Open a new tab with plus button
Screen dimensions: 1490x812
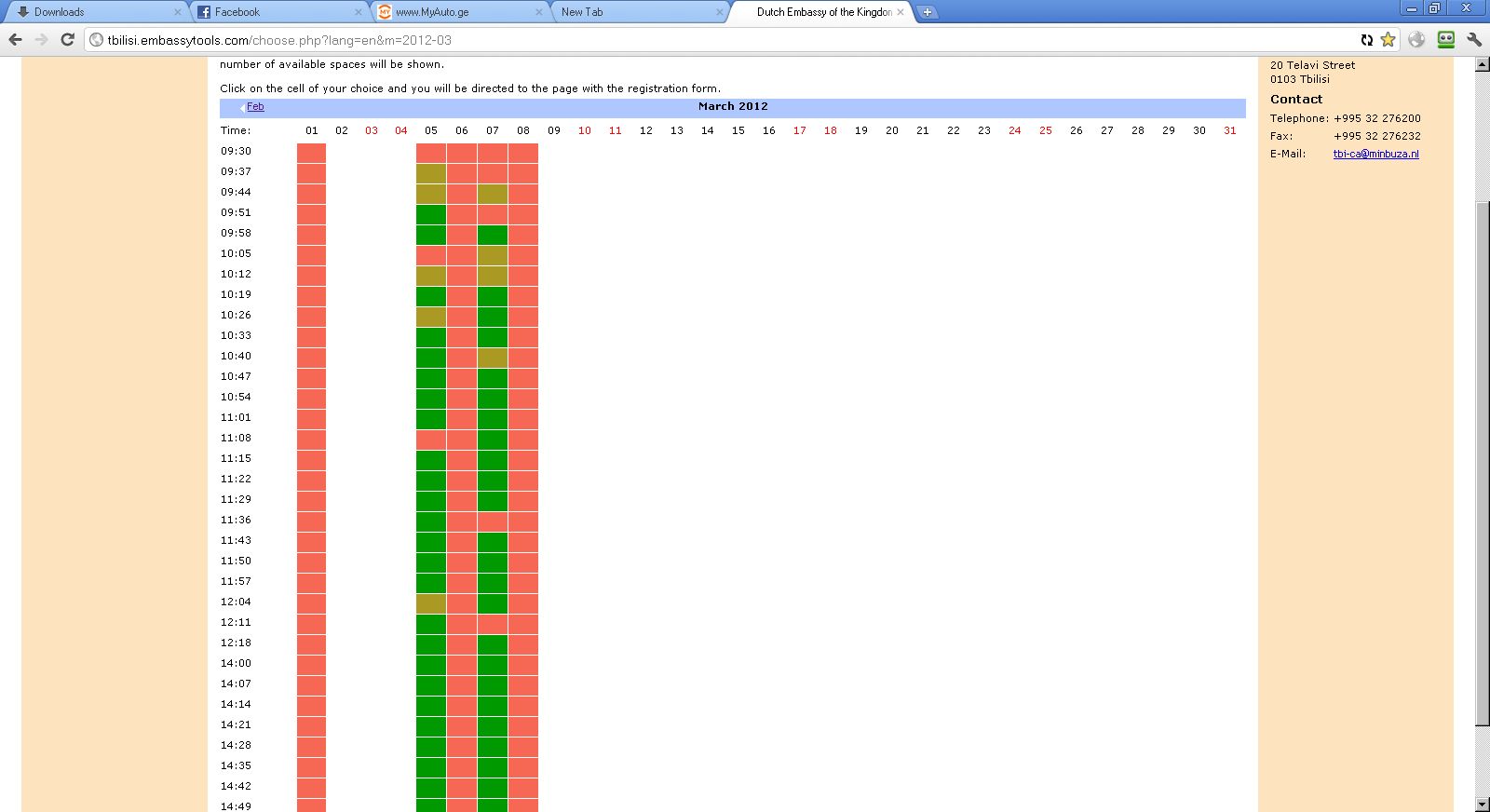(x=927, y=12)
